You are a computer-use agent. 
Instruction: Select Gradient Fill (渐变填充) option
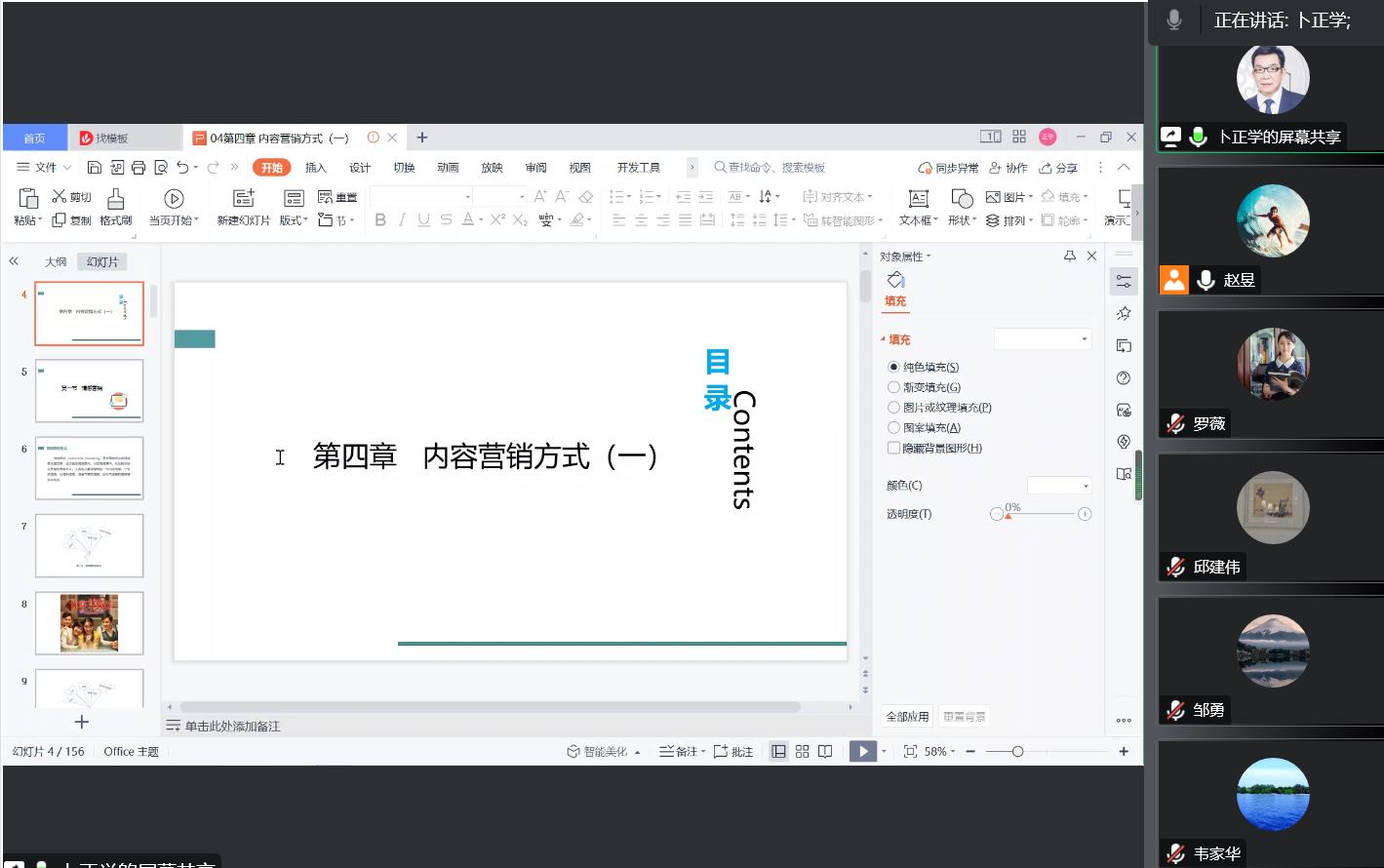tap(893, 387)
